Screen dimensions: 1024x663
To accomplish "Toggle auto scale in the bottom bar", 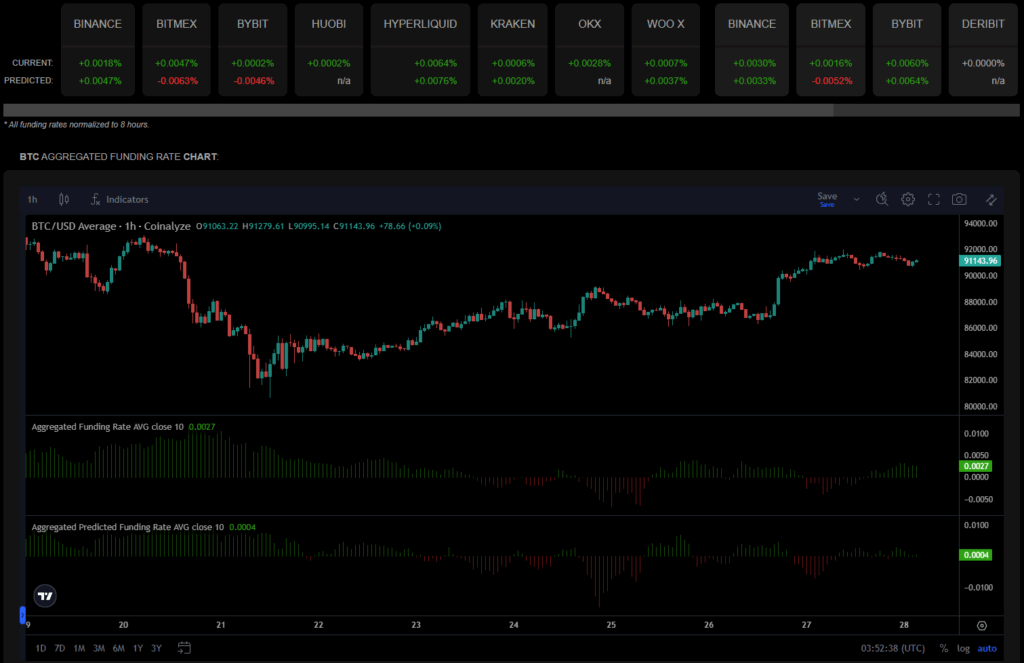I will coord(988,648).
